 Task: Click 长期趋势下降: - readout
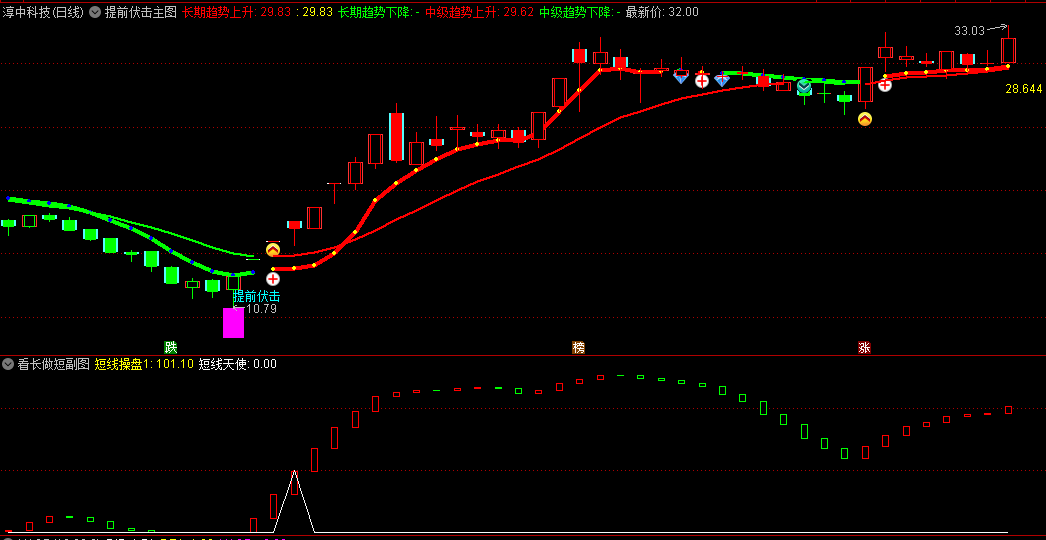pyautogui.click(x=379, y=12)
